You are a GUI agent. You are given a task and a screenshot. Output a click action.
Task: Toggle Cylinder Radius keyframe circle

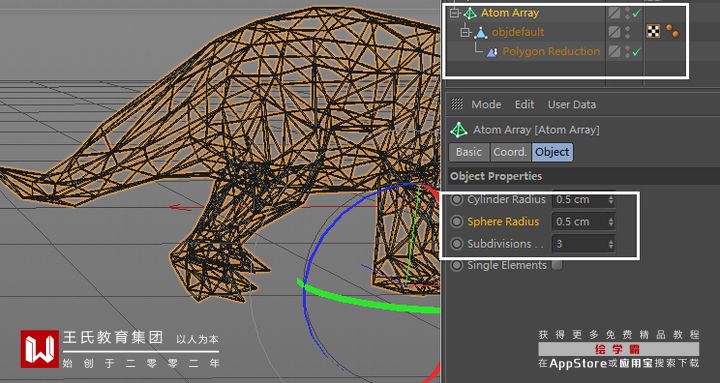456,199
